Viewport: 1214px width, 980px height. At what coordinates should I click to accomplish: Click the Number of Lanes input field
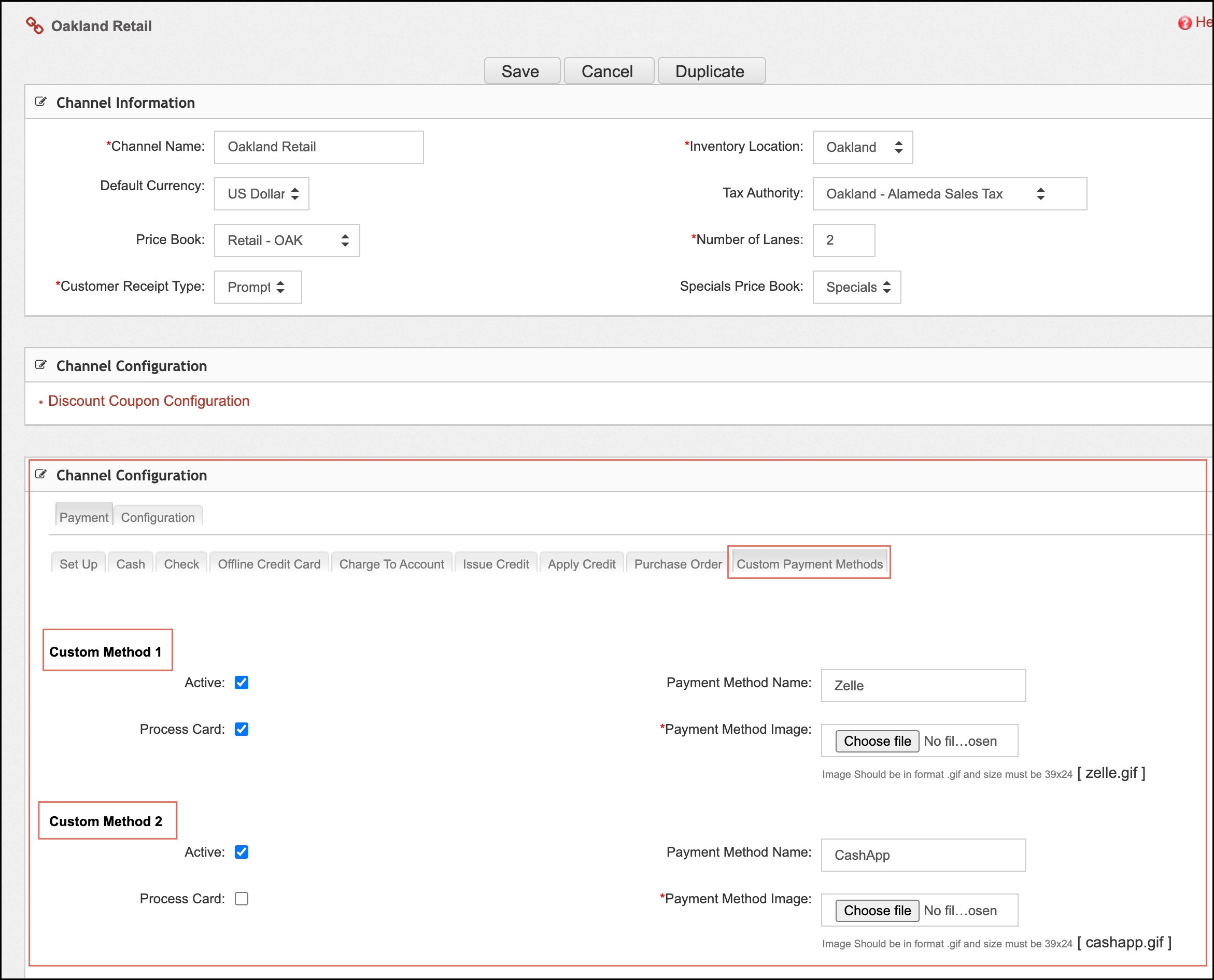(x=843, y=240)
